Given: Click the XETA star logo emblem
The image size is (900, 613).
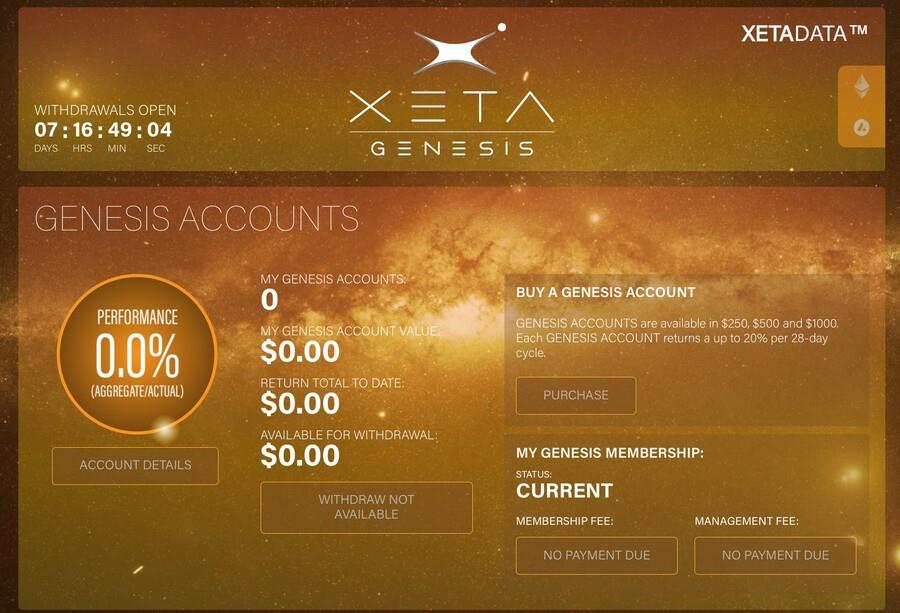Looking at the screenshot, I should [460, 49].
